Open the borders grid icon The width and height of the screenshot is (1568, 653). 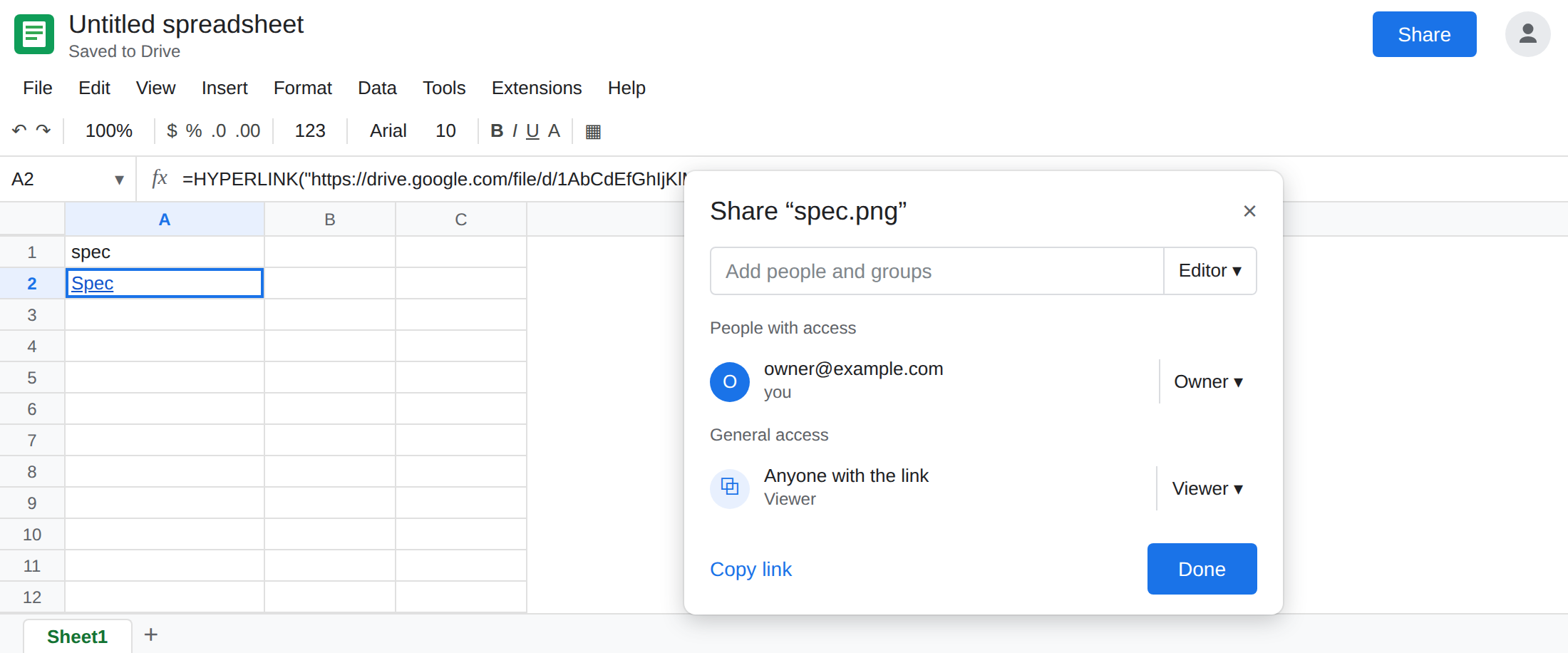tap(593, 131)
